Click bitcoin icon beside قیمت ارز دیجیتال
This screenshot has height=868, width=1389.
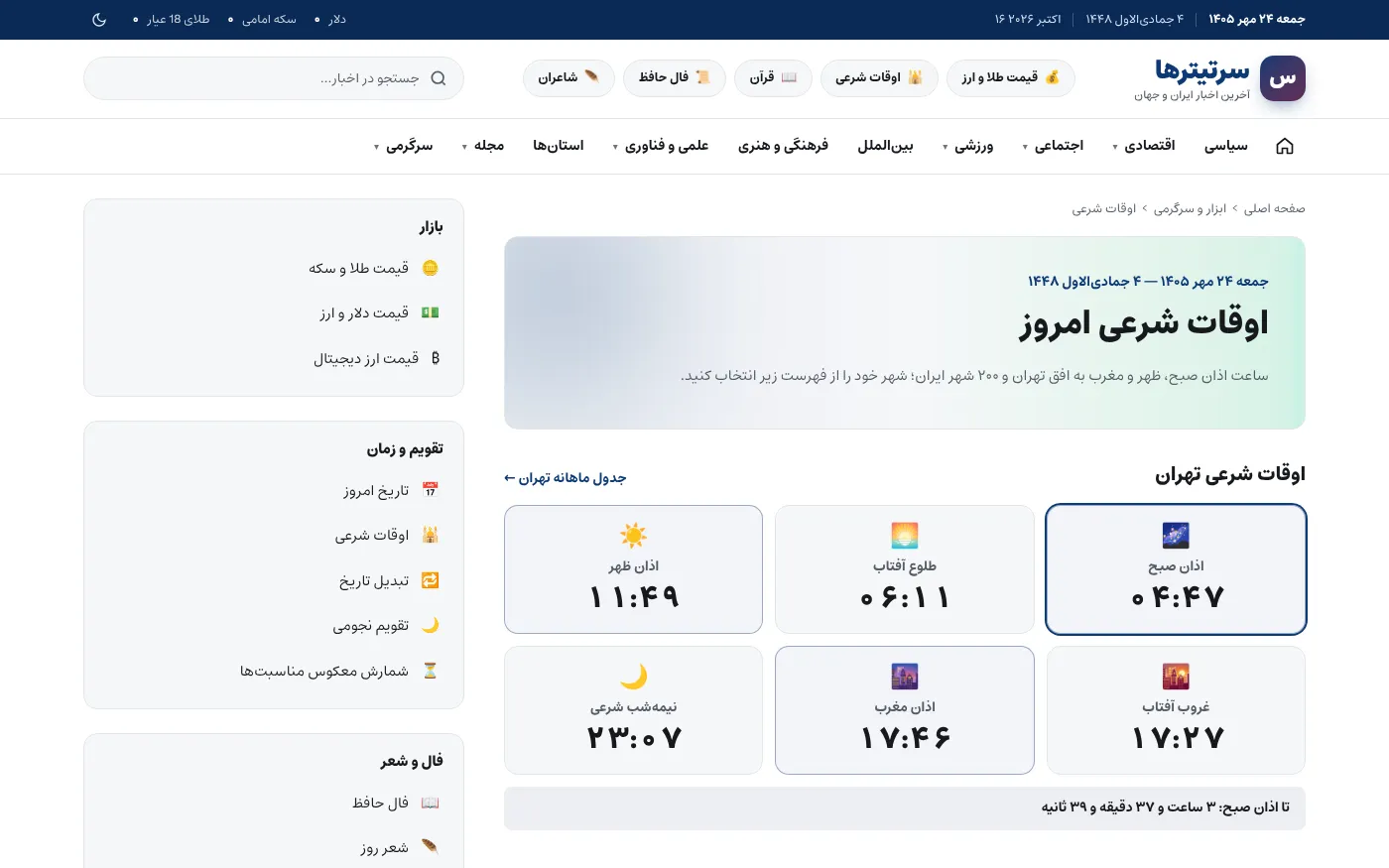click(435, 358)
